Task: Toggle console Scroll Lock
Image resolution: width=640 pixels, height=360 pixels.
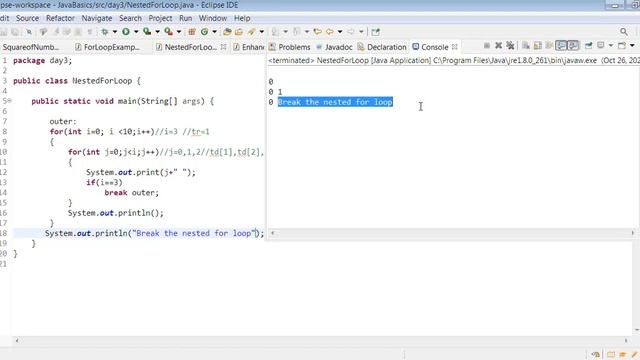Action: pos(538,46)
